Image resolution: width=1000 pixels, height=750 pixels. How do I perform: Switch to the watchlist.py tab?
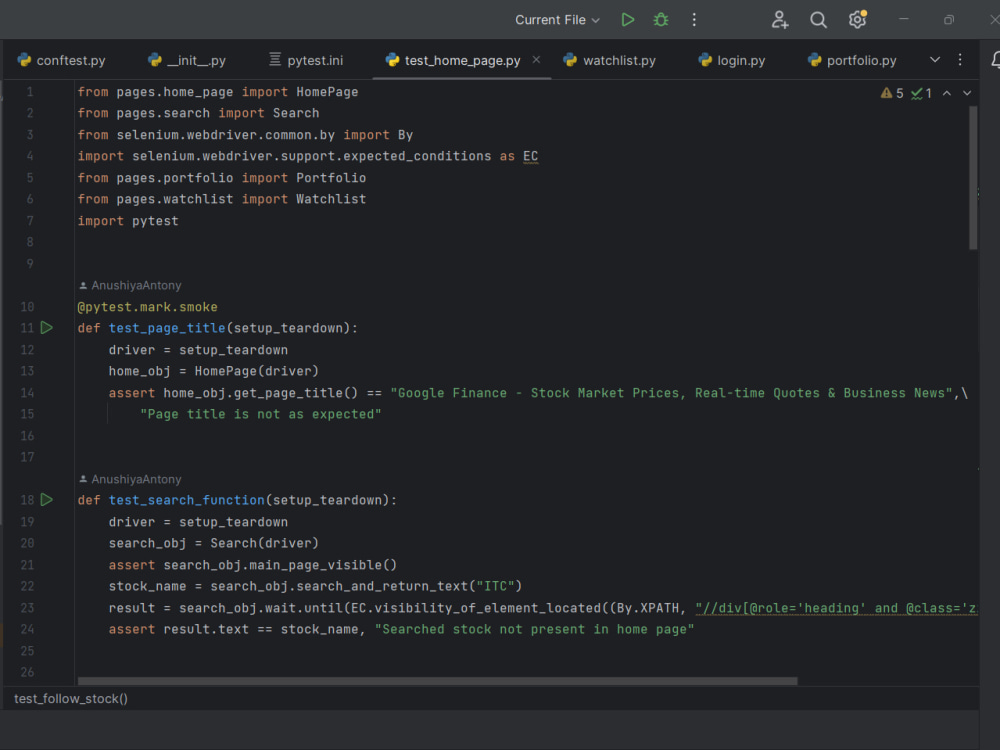tap(619, 61)
